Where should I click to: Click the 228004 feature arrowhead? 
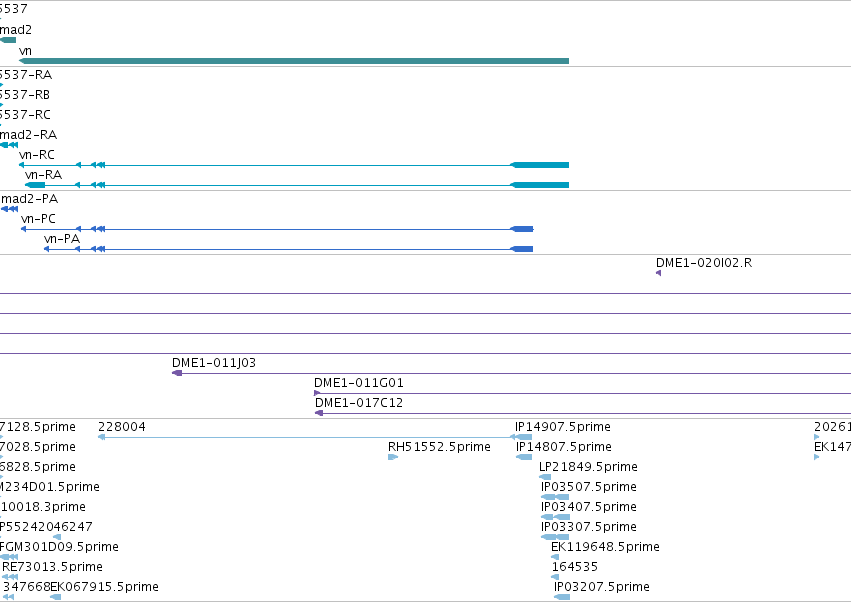click(101, 437)
